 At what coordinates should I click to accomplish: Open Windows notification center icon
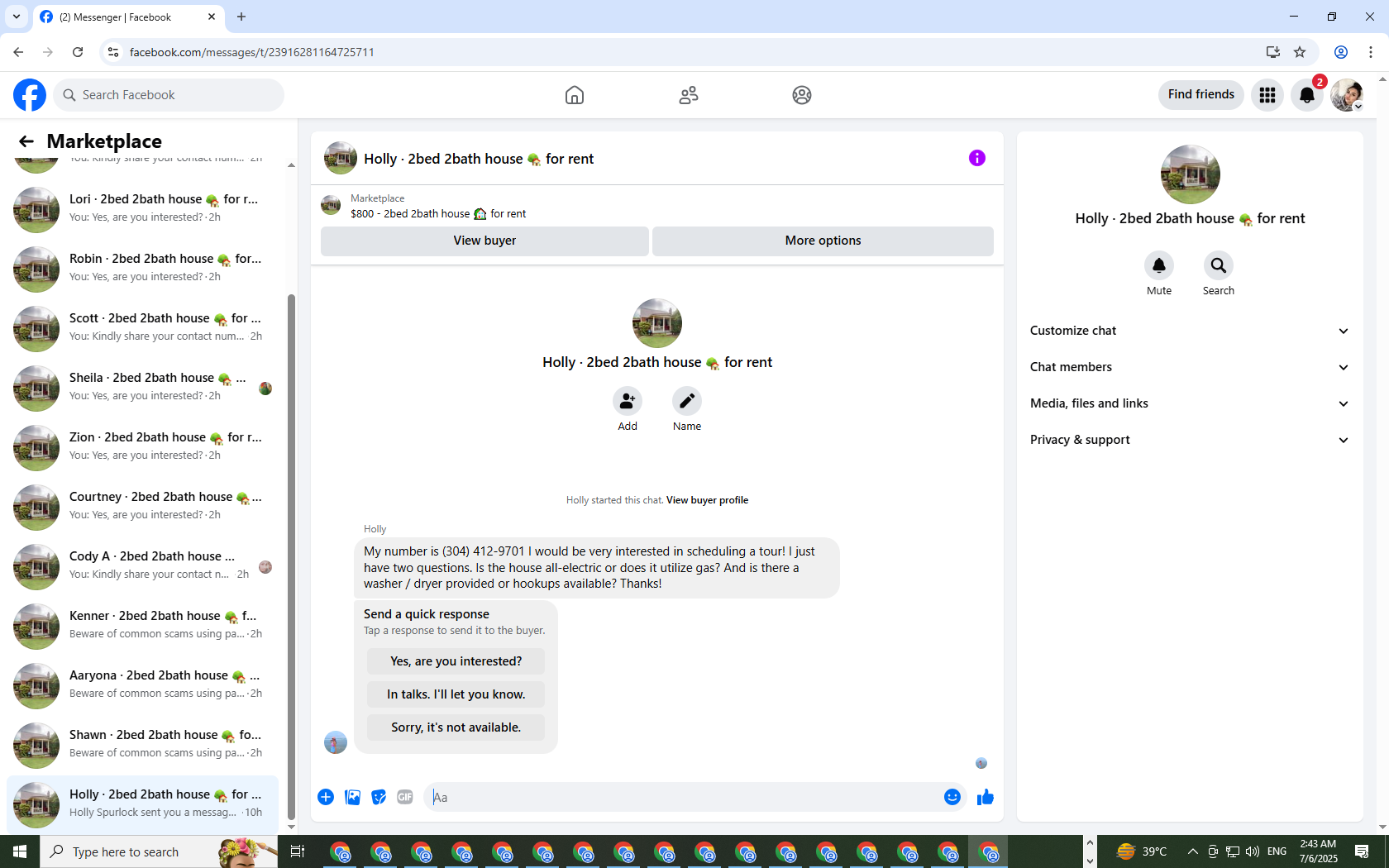(x=1362, y=851)
